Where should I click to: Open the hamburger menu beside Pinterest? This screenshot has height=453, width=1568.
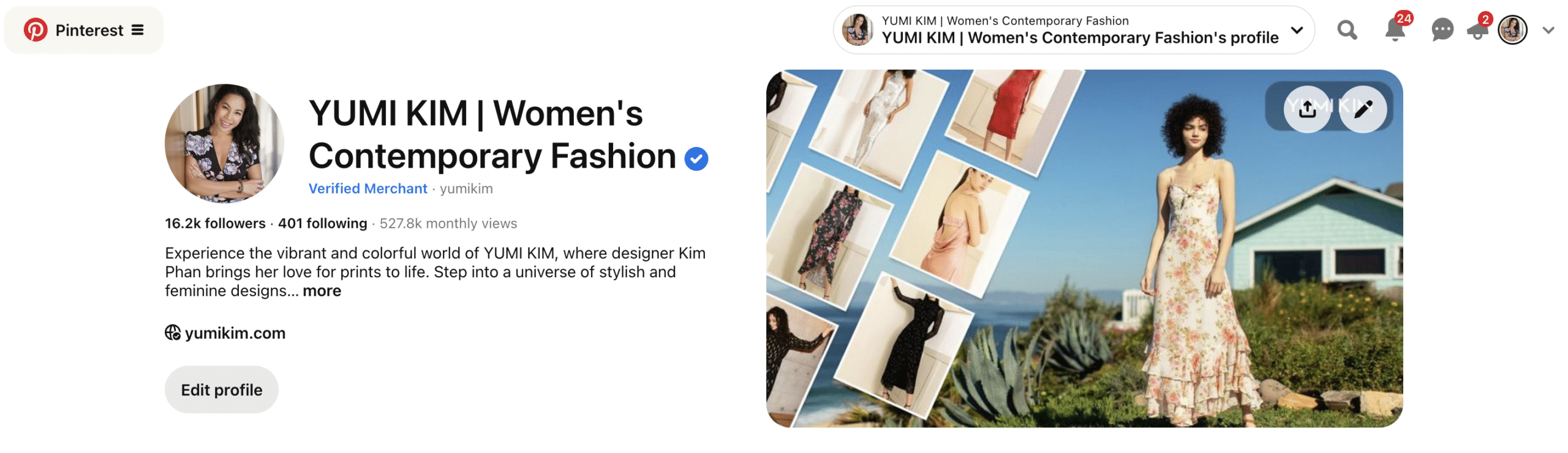[138, 30]
